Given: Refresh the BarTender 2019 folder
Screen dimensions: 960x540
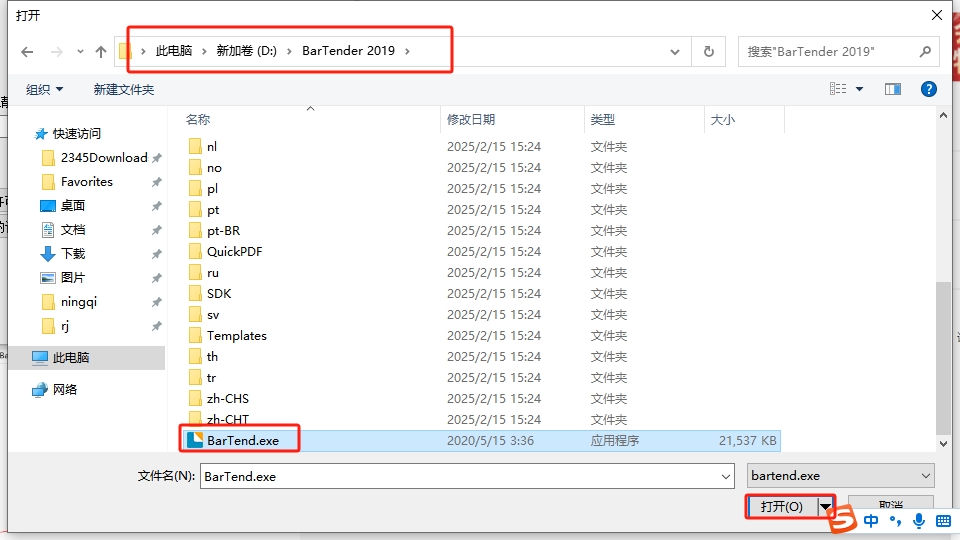Looking at the screenshot, I should pyautogui.click(x=709, y=51).
